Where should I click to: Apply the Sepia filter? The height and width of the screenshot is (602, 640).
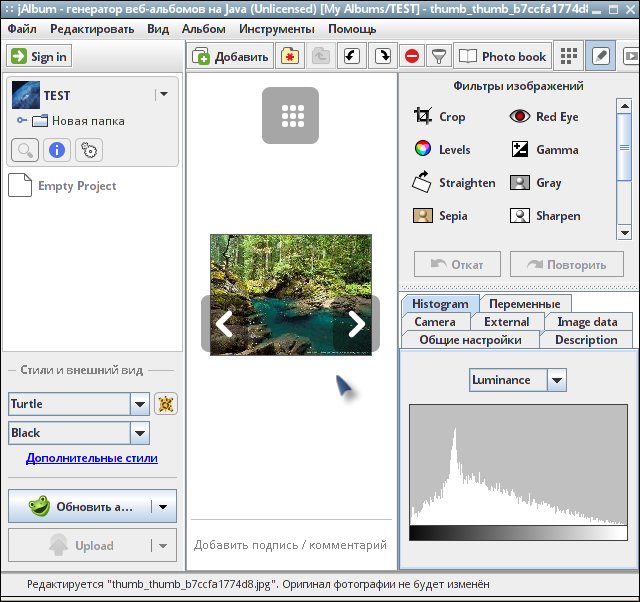pos(440,215)
